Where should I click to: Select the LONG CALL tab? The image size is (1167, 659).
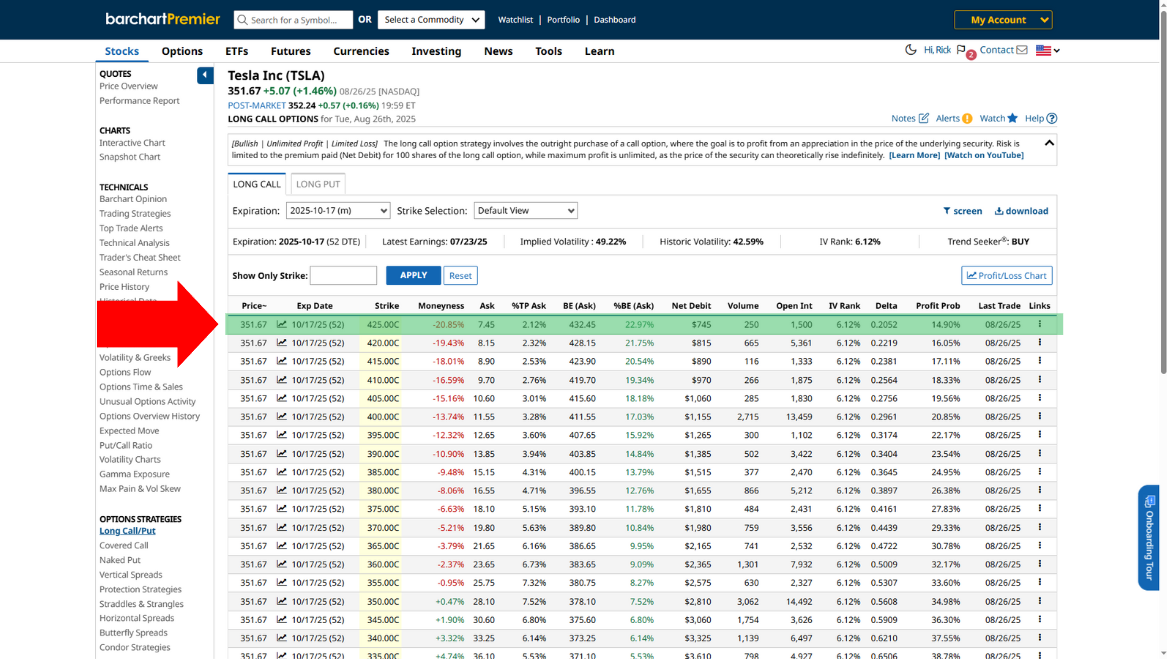(x=257, y=184)
